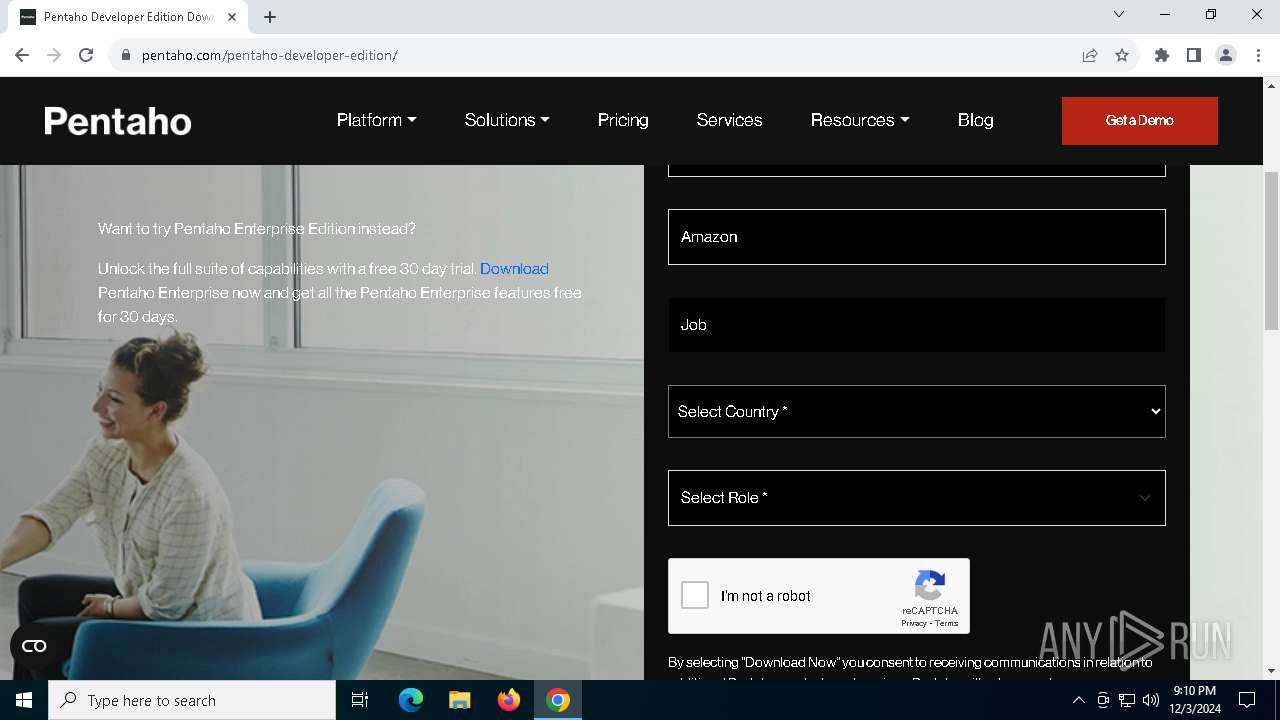This screenshot has height=720, width=1280.
Task: Click the page vertical scrollbar thumb
Action: click(x=1272, y=250)
